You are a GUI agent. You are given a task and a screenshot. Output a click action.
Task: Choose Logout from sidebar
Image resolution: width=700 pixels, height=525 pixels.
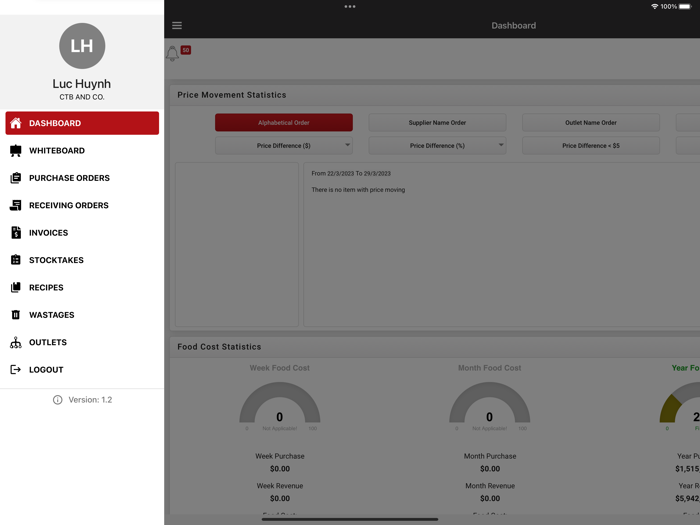point(82,370)
